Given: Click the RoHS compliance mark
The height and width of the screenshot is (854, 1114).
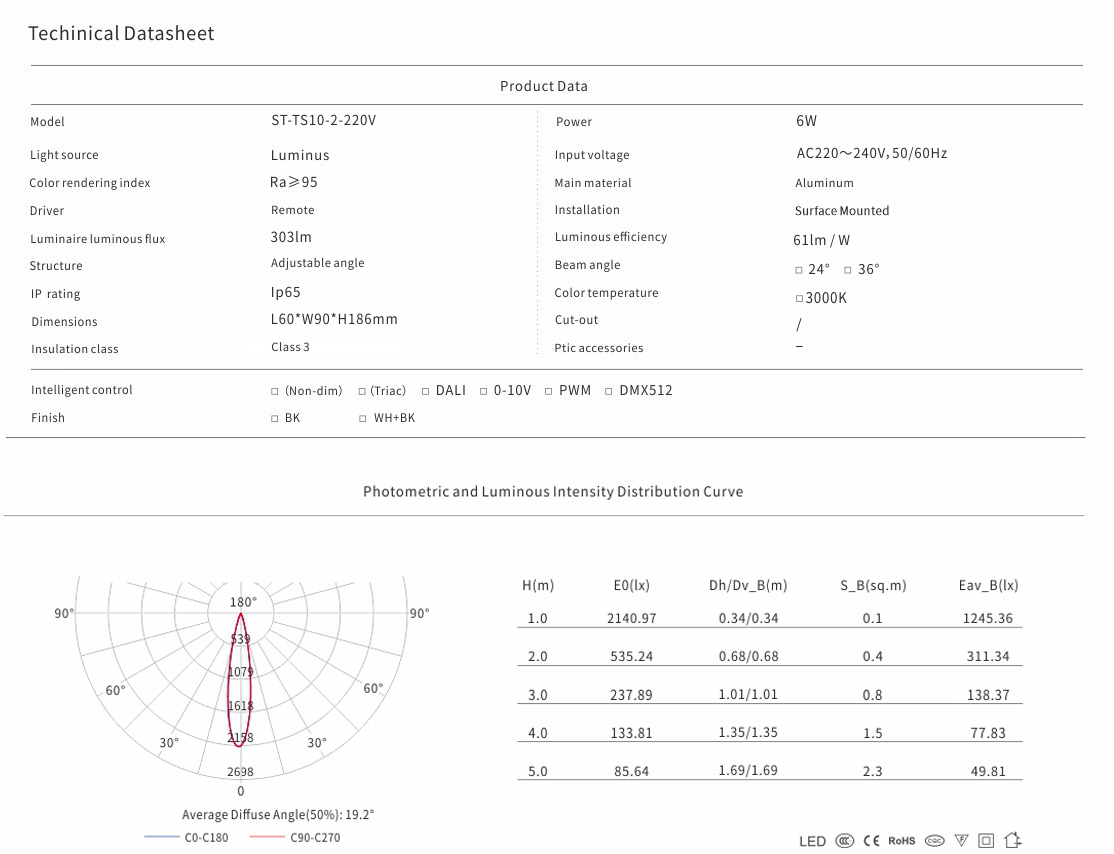Looking at the screenshot, I should [902, 841].
